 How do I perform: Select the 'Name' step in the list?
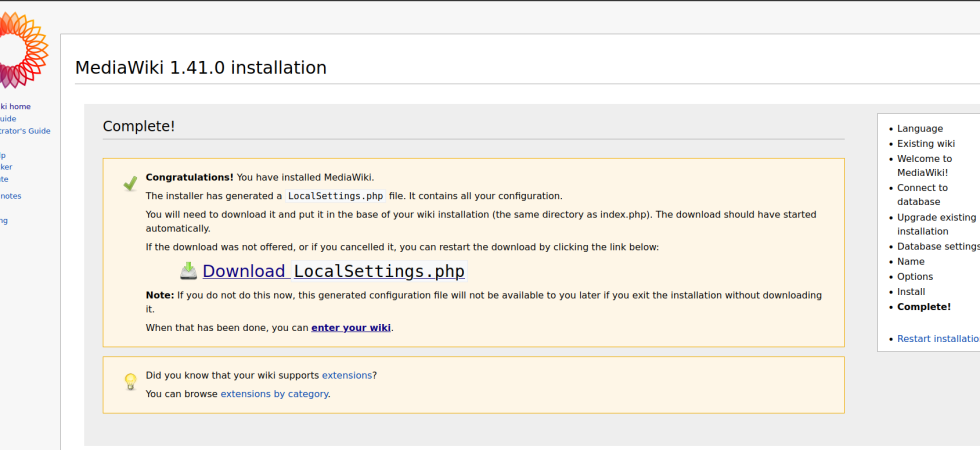pos(911,261)
